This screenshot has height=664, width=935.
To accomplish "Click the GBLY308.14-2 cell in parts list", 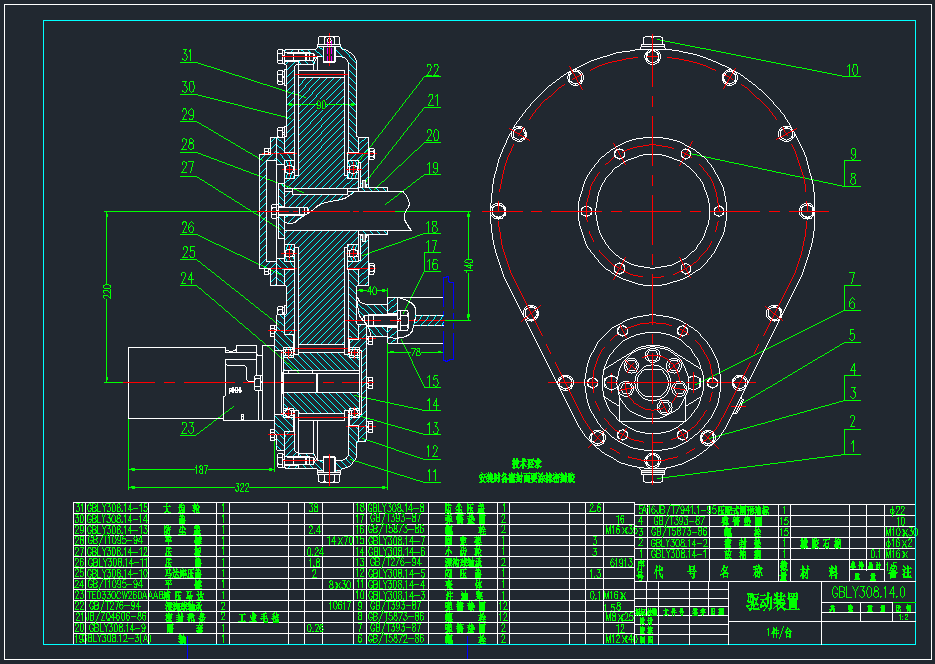I will click(x=679, y=543).
